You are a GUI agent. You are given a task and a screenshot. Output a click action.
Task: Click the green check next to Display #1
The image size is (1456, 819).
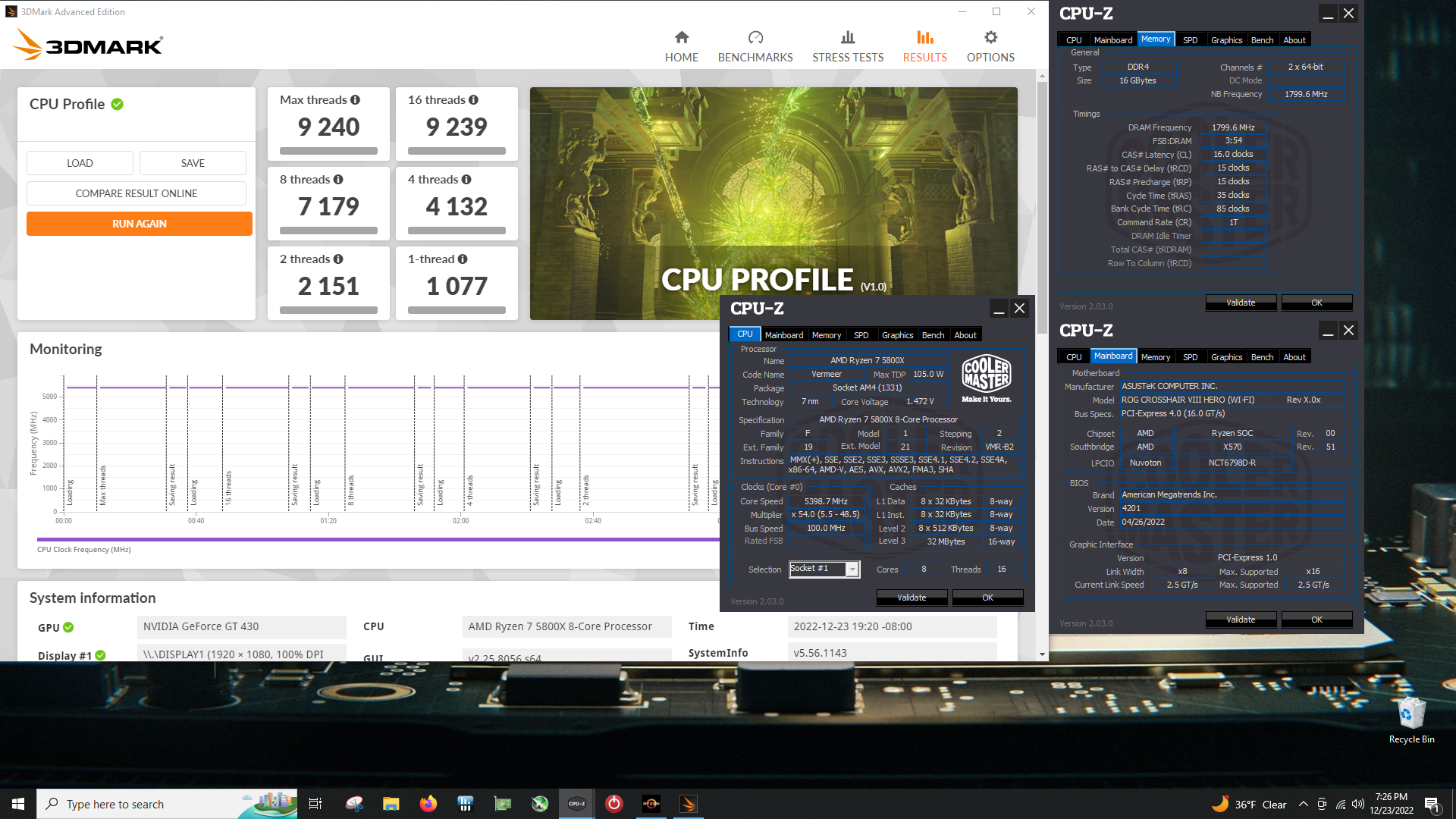(x=101, y=655)
